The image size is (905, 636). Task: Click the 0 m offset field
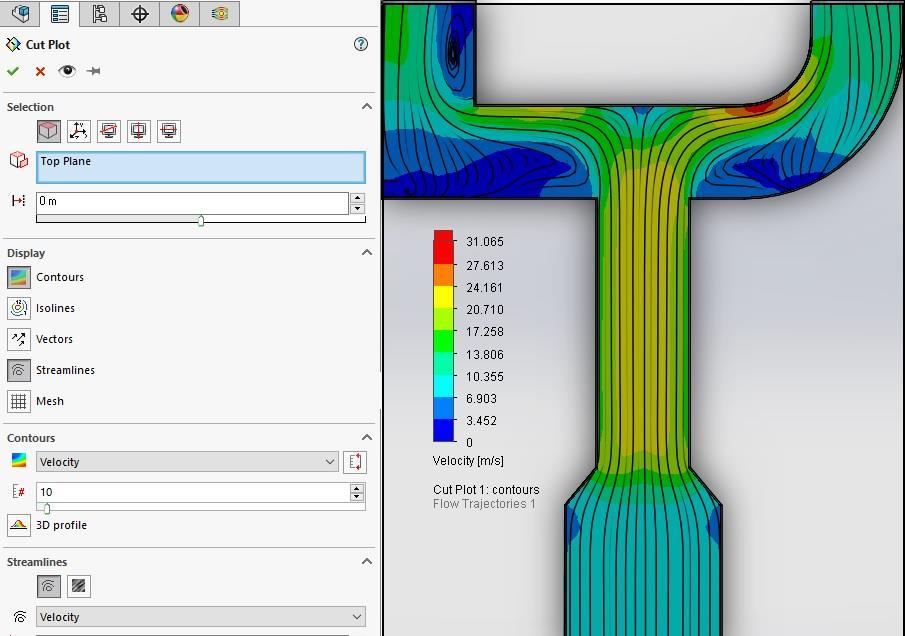192,202
